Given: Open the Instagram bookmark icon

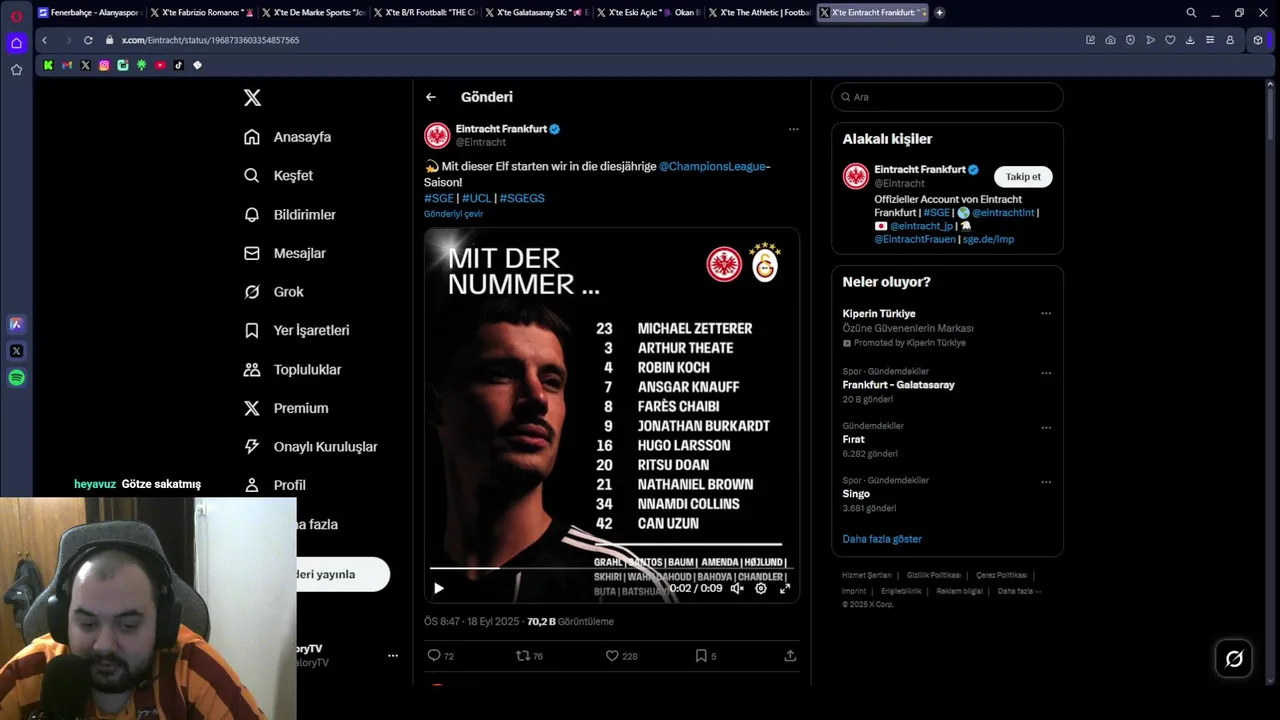Looking at the screenshot, I should [x=104, y=65].
